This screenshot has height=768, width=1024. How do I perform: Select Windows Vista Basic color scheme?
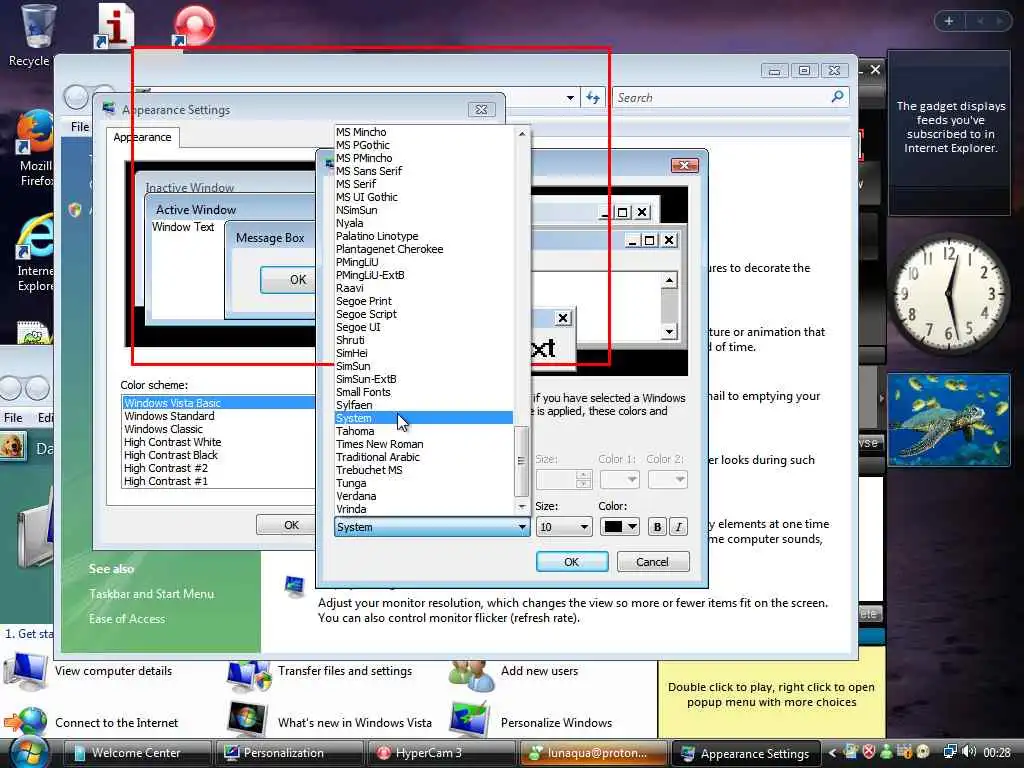coord(219,403)
